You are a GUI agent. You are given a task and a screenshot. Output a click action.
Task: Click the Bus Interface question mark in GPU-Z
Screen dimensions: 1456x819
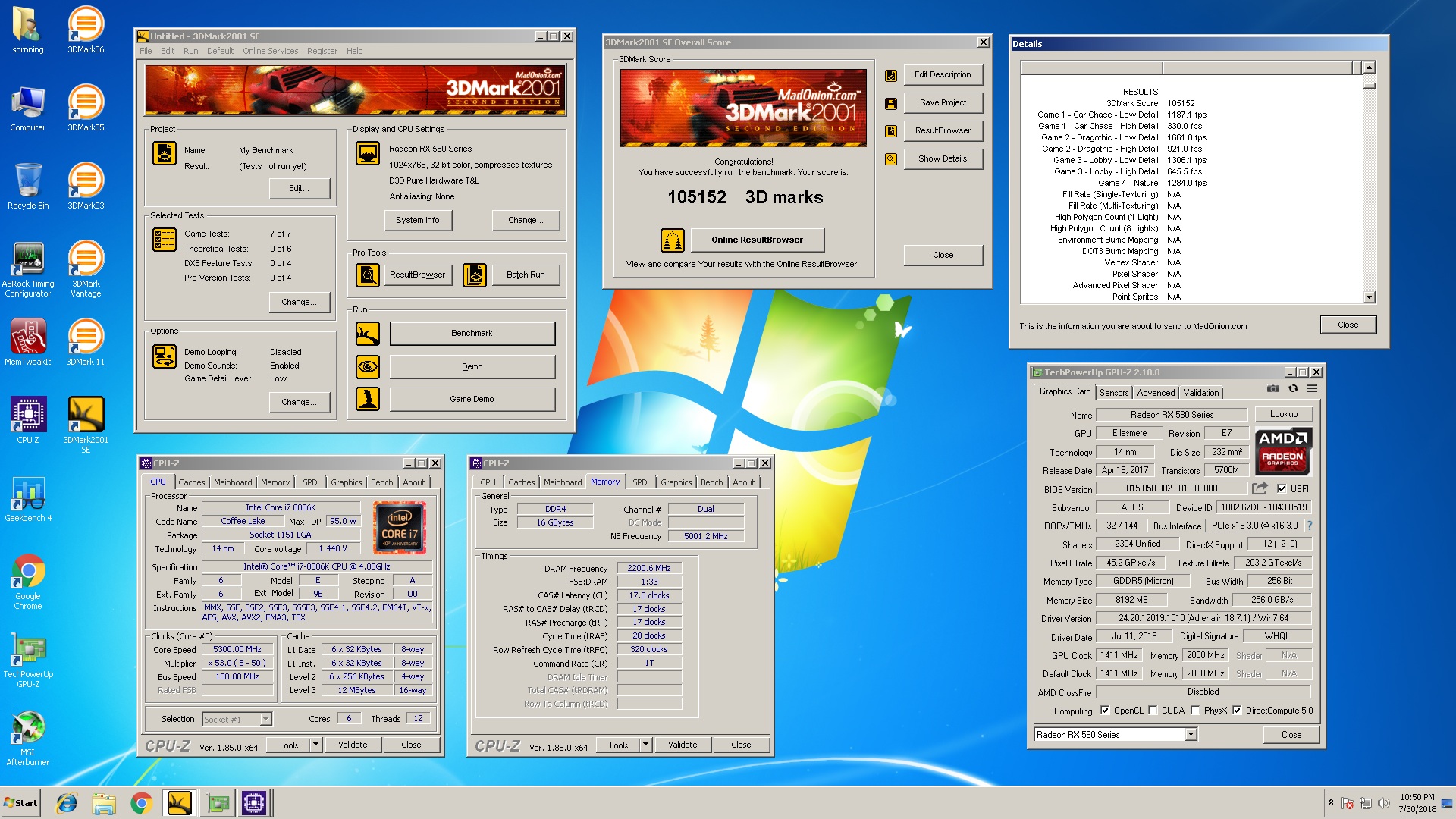pos(1310,526)
